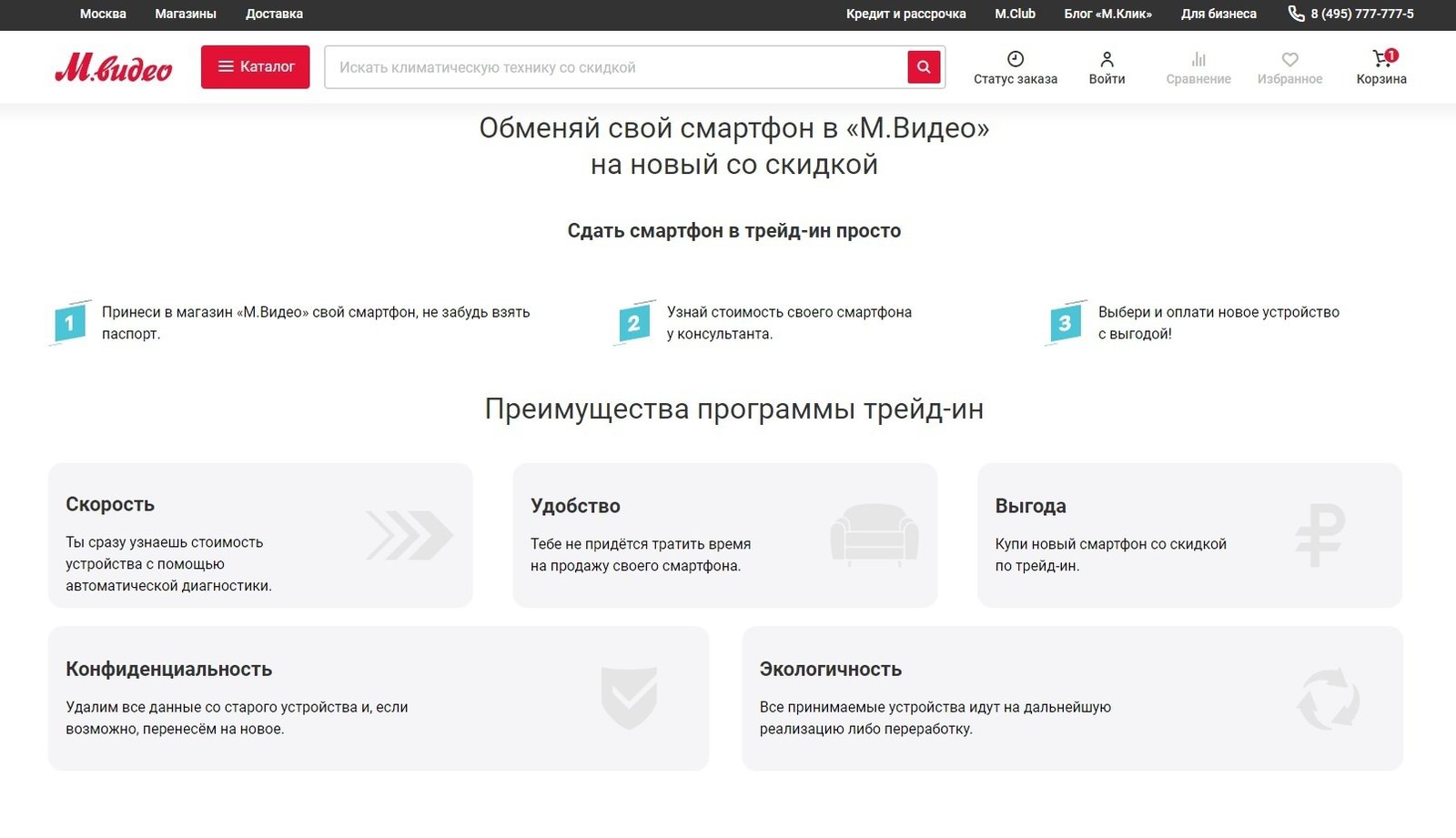Viewport: 1456px width, 838px height.
Task: Click the chevrons icon in Скорость card
Action: click(409, 535)
